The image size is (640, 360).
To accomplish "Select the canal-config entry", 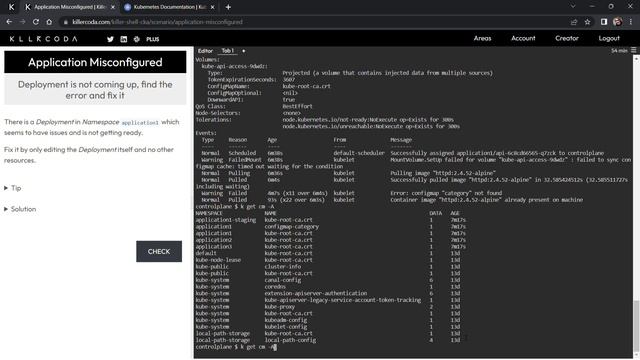I will click(282, 280).
